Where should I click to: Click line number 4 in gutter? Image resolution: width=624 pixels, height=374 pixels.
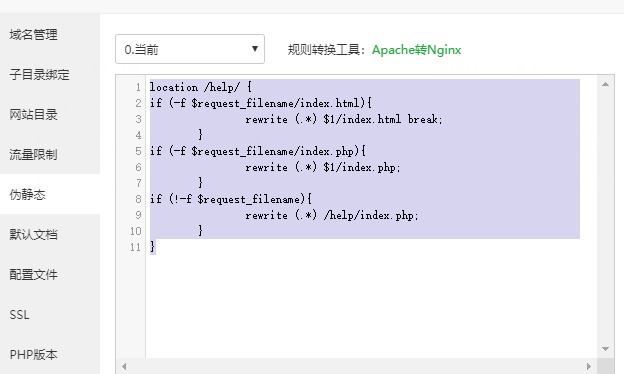pos(138,135)
